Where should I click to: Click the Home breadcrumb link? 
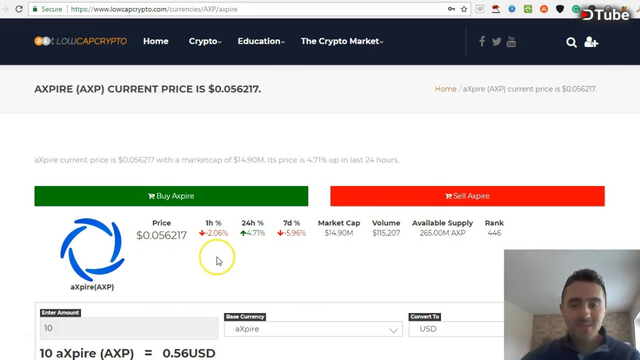(x=445, y=89)
